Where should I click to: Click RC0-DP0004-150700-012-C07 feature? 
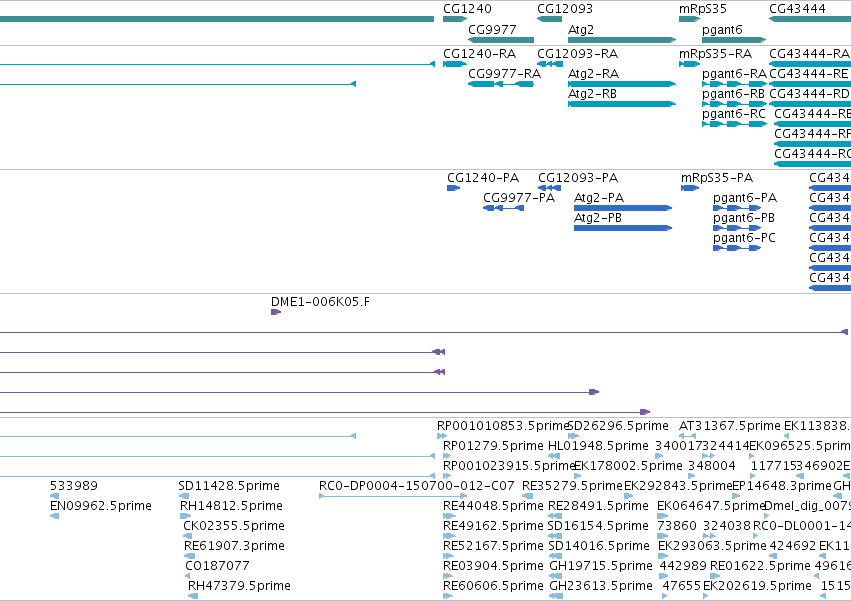[393, 496]
